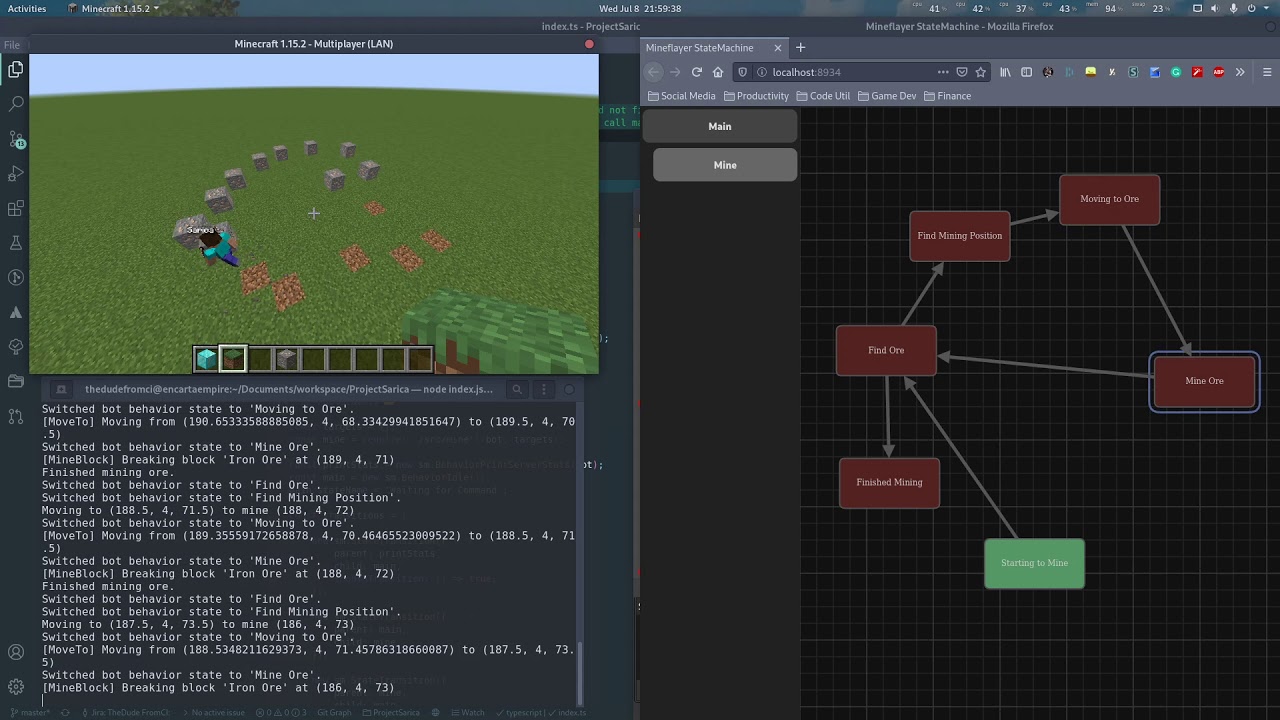Open the clock and calendar panel
This screenshot has height=720, width=1280.
pyautogui.click(x=640, y=8)
